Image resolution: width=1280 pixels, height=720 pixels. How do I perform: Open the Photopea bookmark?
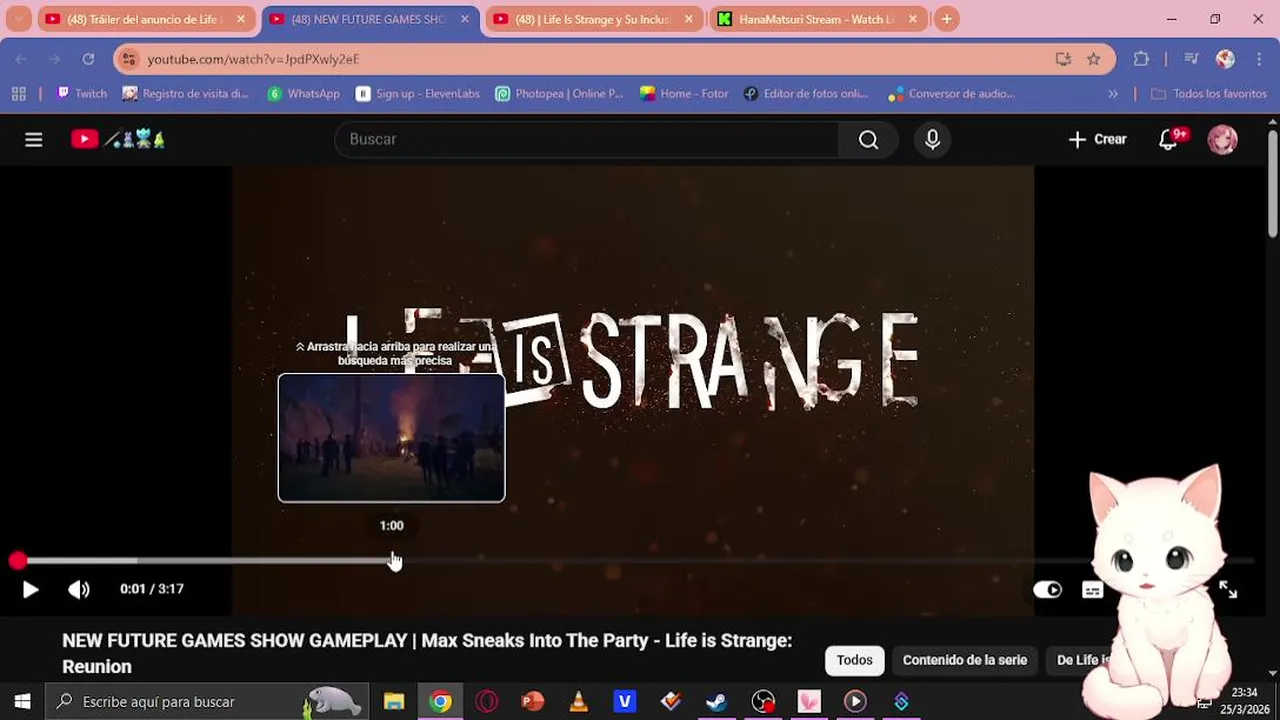[x=559, y=94]
